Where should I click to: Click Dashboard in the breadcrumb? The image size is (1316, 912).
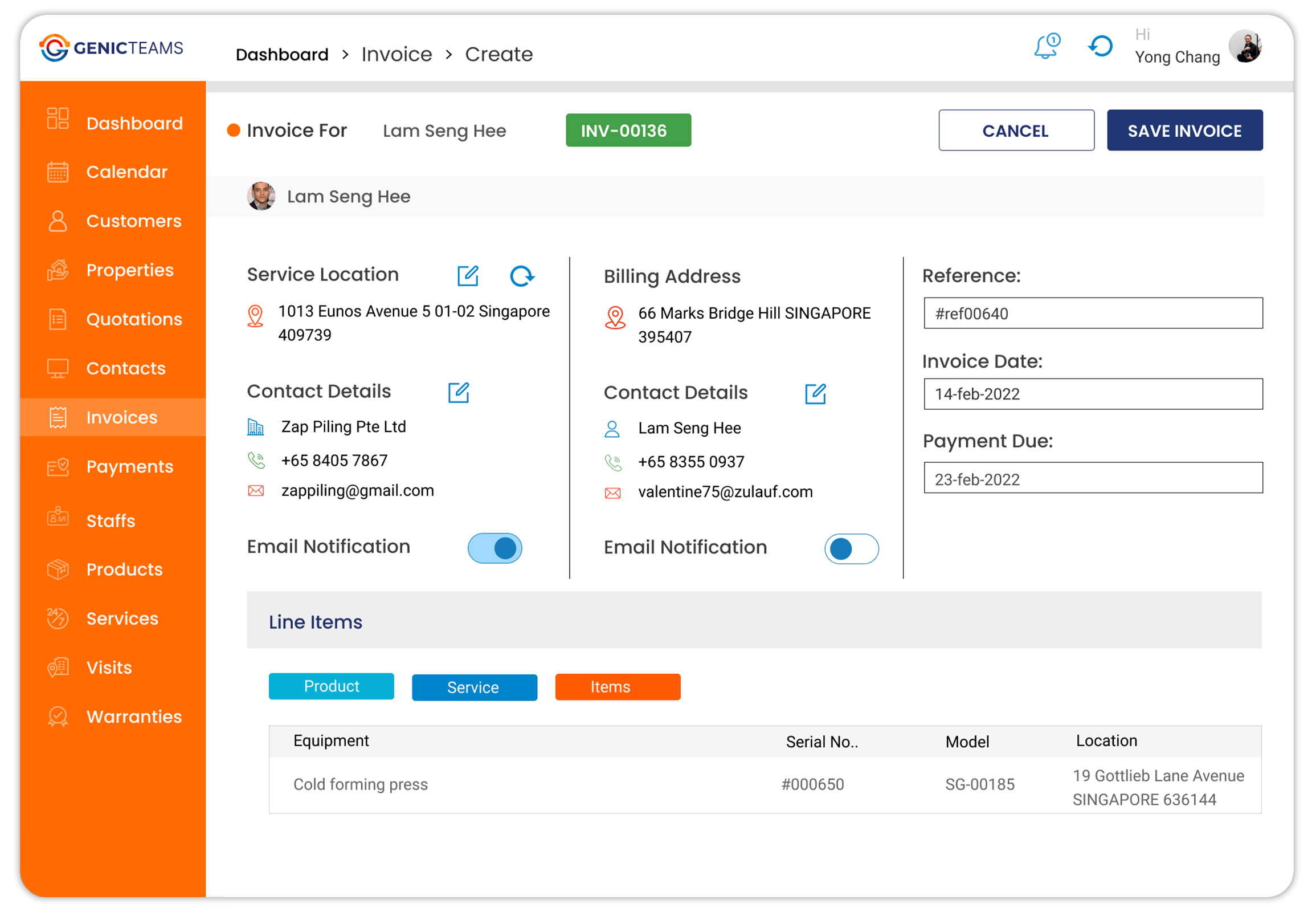click(282, 54)
